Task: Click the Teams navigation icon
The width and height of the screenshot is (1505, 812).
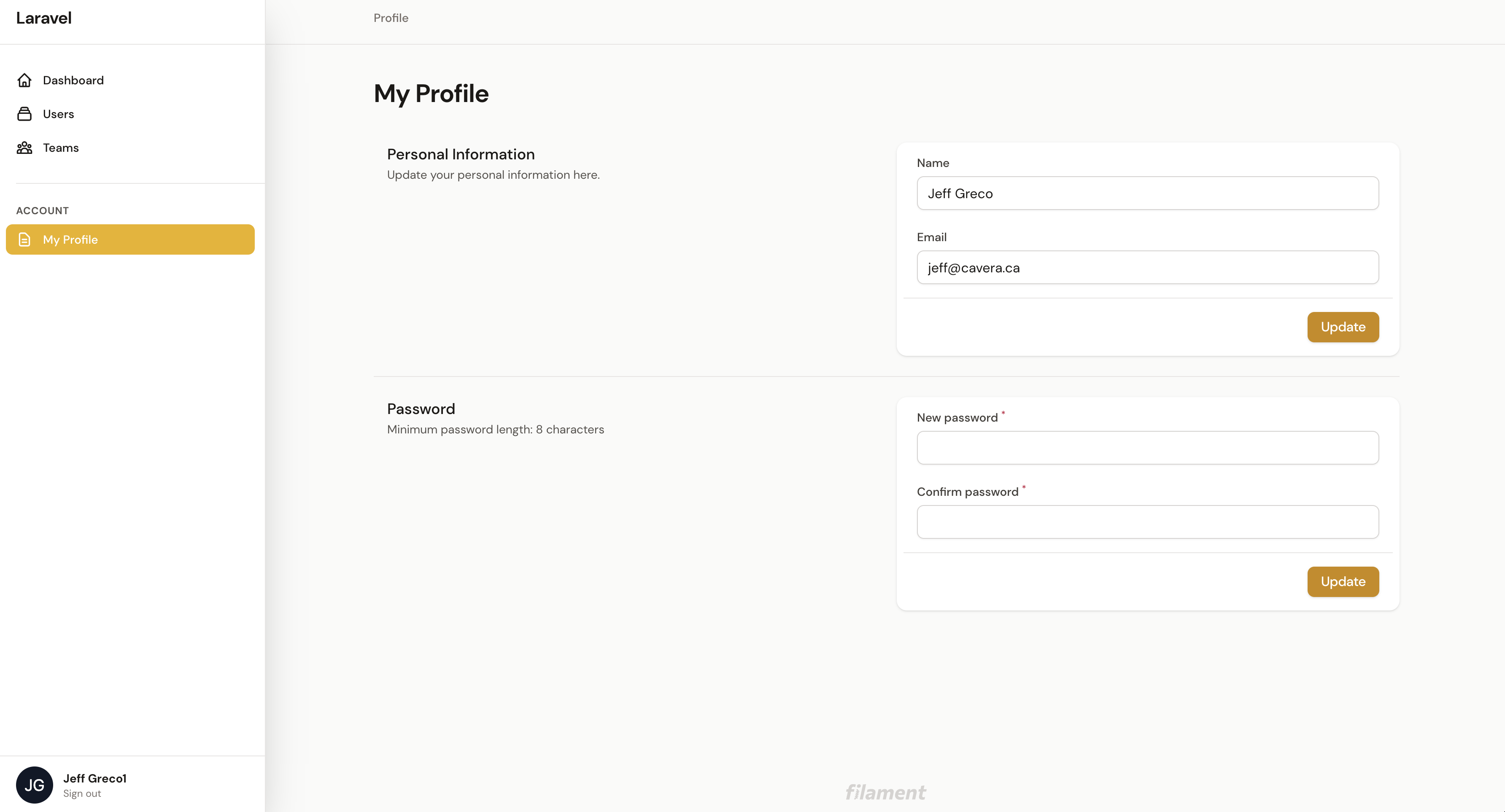Action: 24,147
